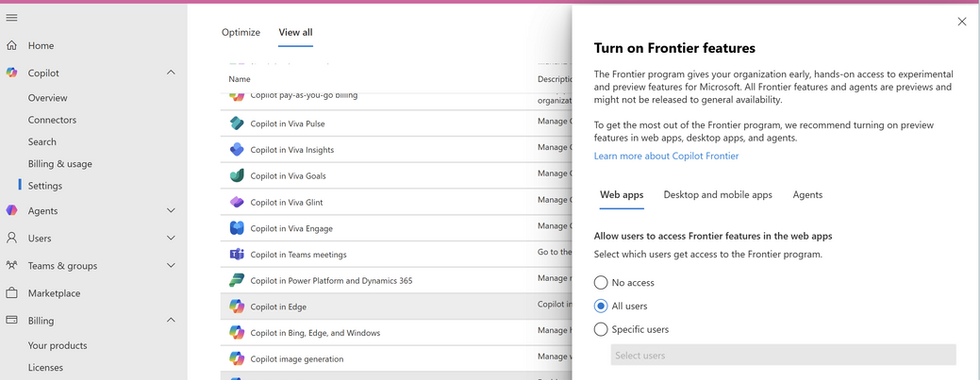980x380 pixels.
Task: Open Marketplace in the sidebar
Action: click(54, 293)
